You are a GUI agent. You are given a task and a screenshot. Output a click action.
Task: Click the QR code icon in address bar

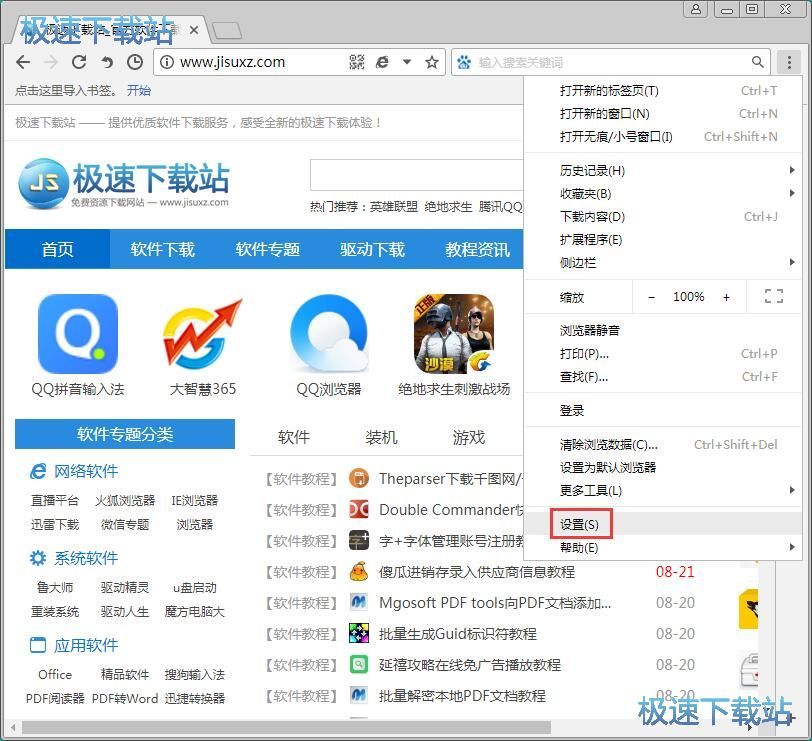[x=357, y=62]
